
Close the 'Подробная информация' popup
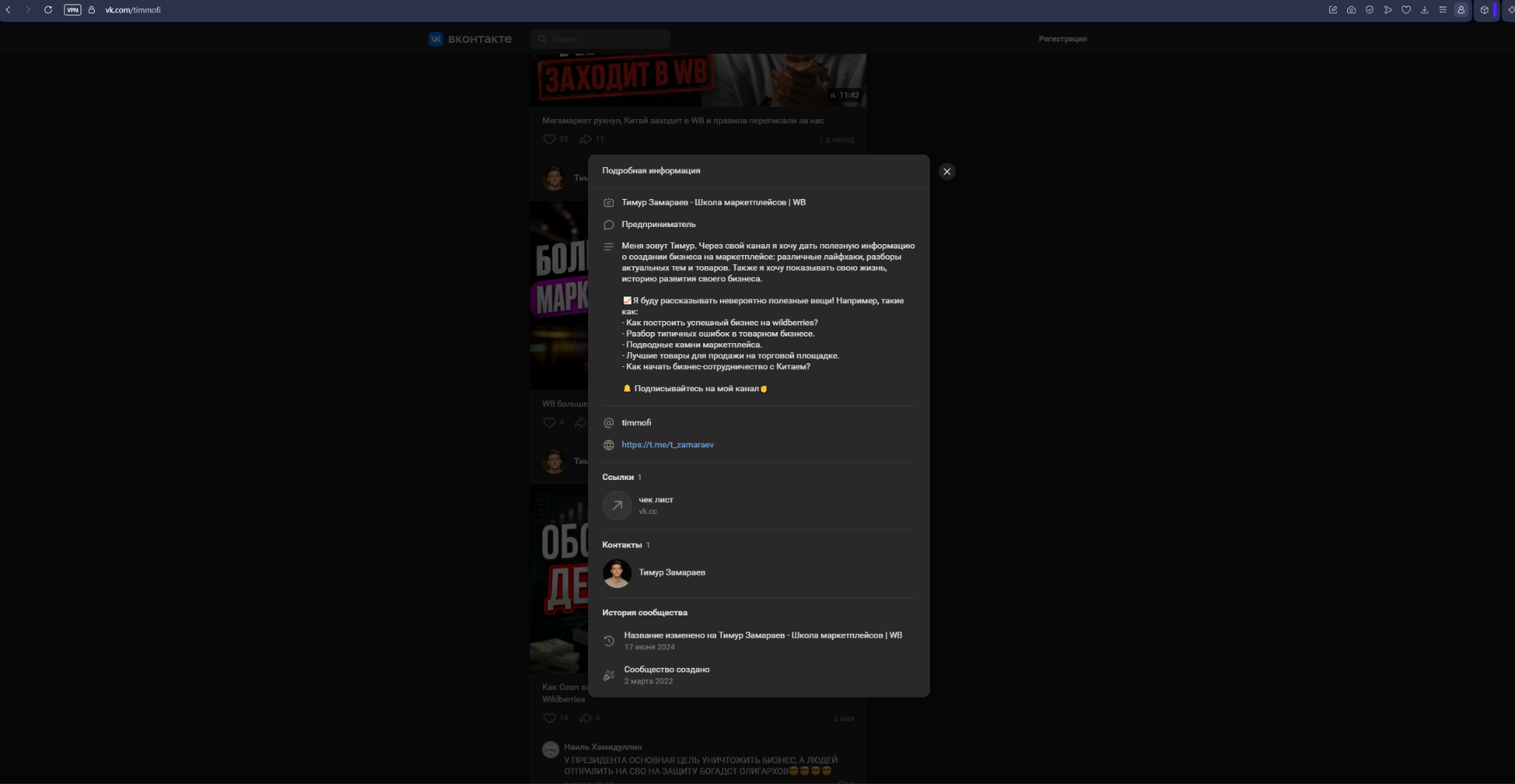947,172
